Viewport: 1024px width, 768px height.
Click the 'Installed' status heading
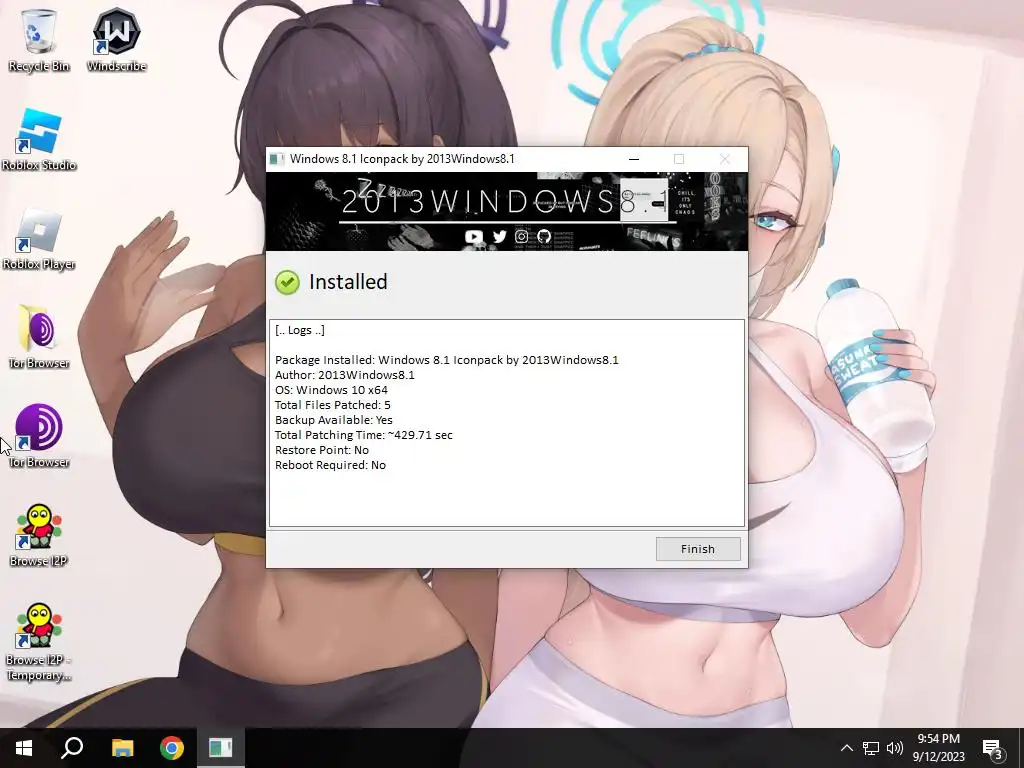(x=348, y=282)
